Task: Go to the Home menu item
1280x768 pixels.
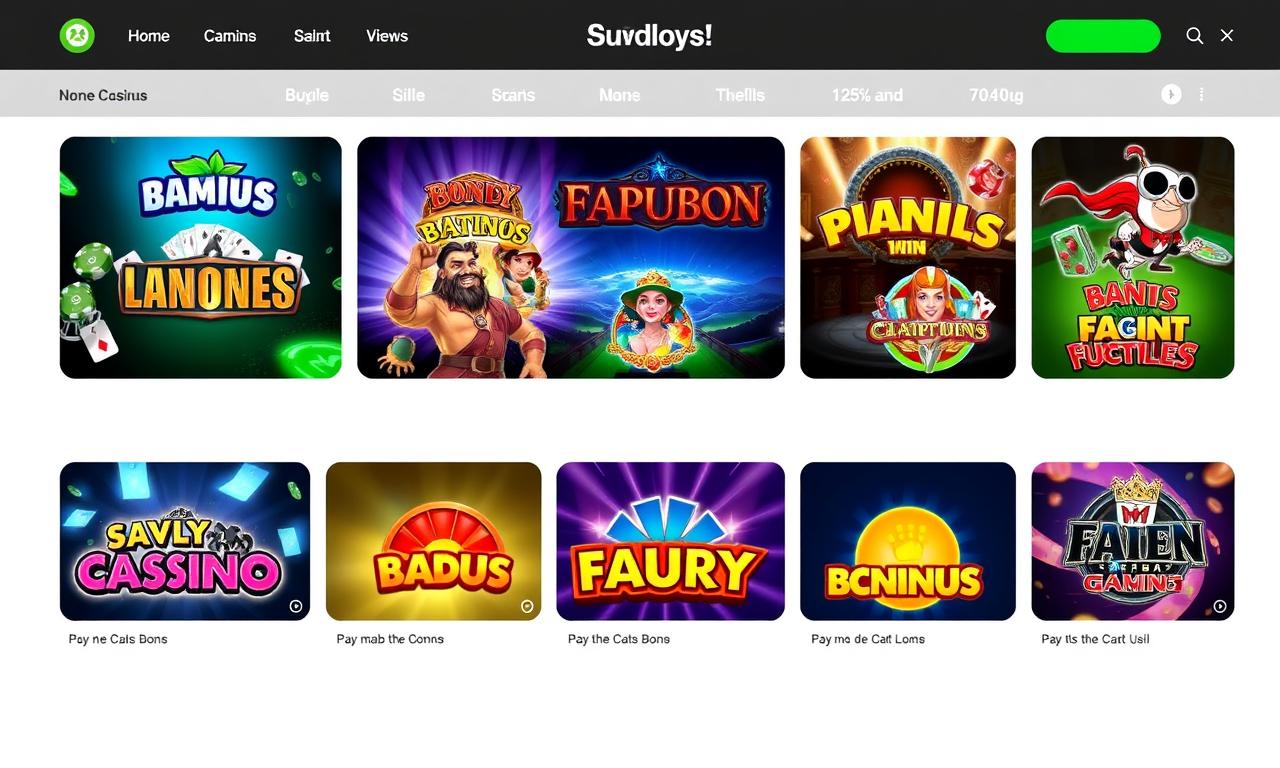Action: pos(149,36)
